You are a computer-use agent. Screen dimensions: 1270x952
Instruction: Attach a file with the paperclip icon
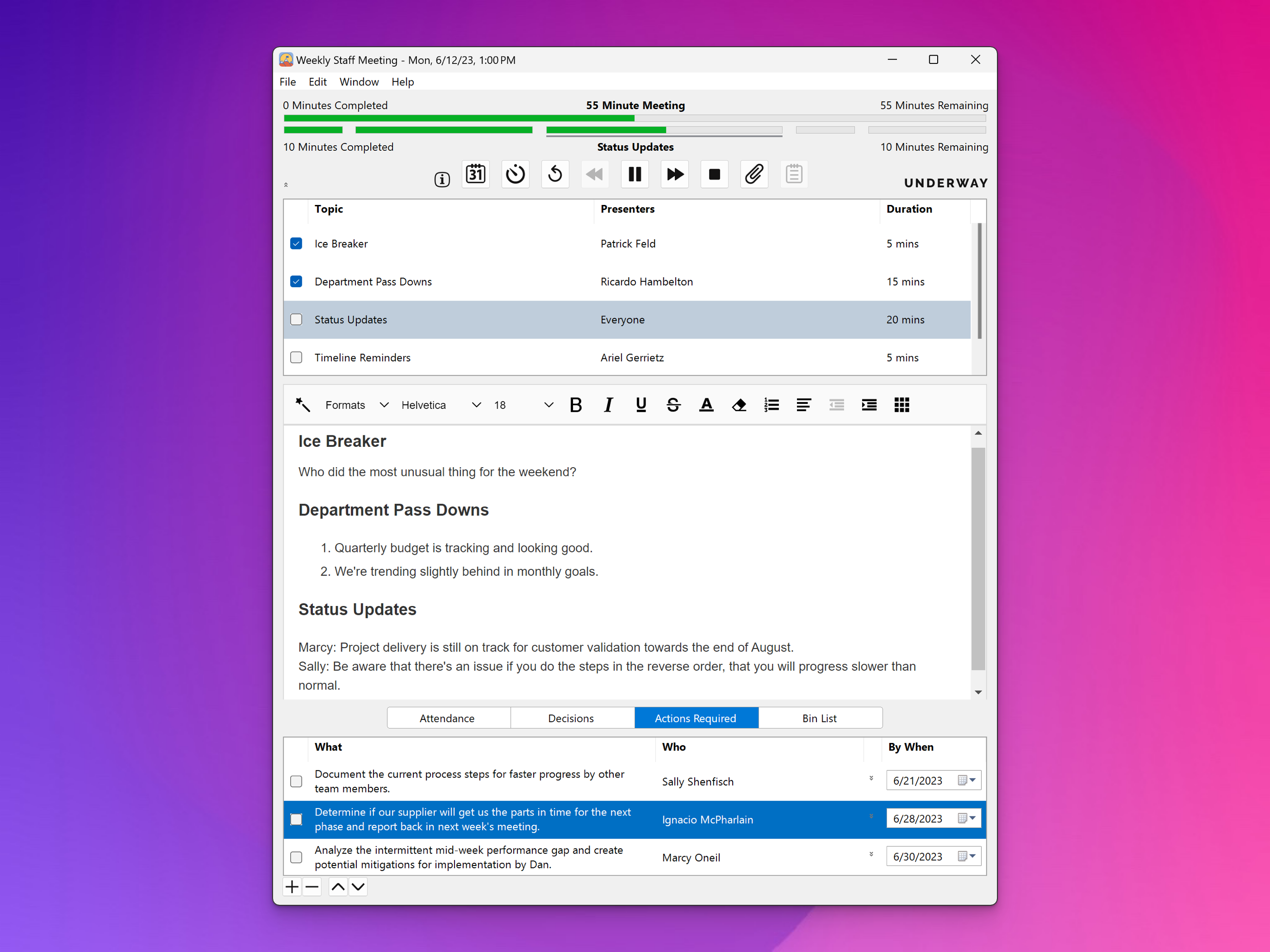tap(754, 174)
